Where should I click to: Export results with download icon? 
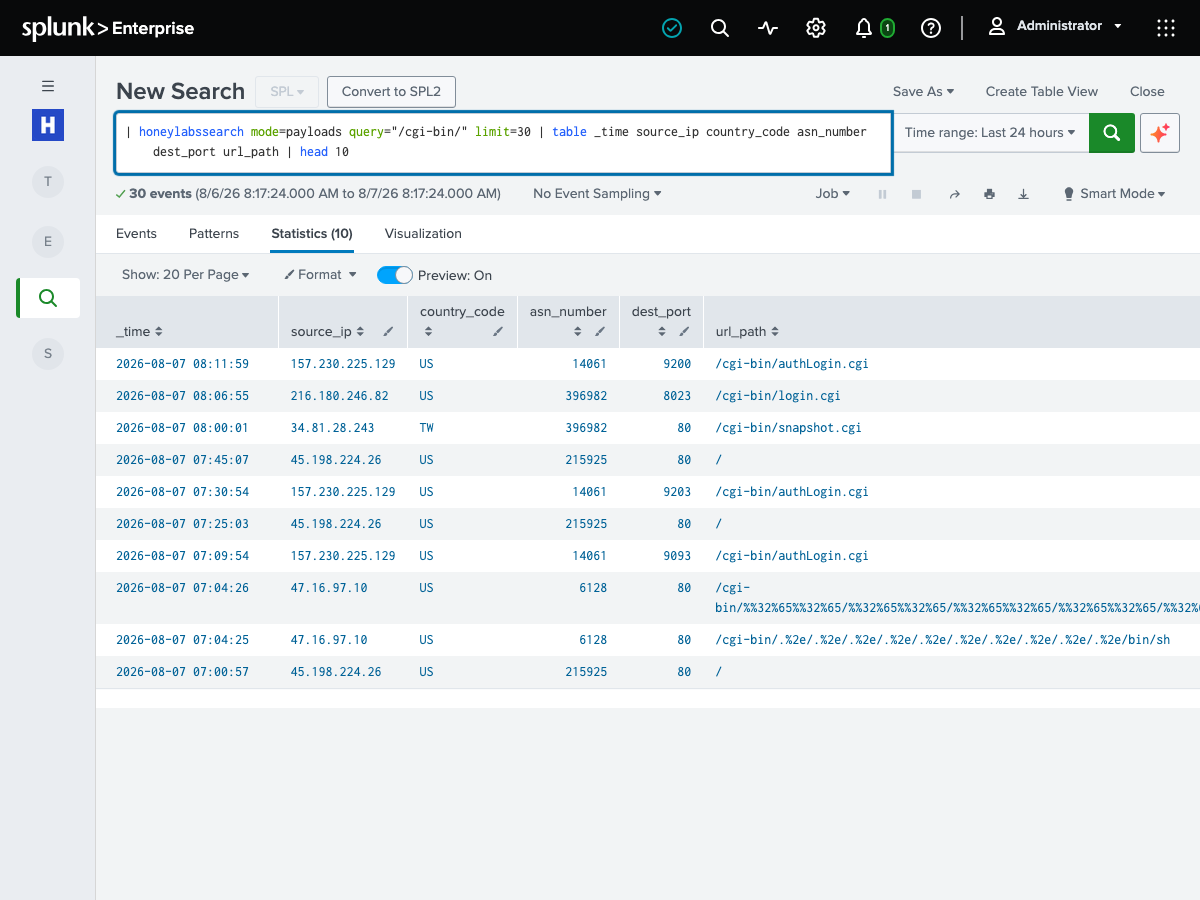pos(1023,194)
